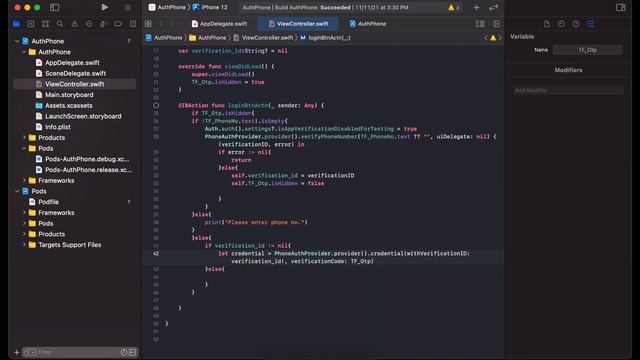Toggle source-controlled files filter
Image resolution: width=640 pixels, height=360 pixels.
(x=133, y=352)
